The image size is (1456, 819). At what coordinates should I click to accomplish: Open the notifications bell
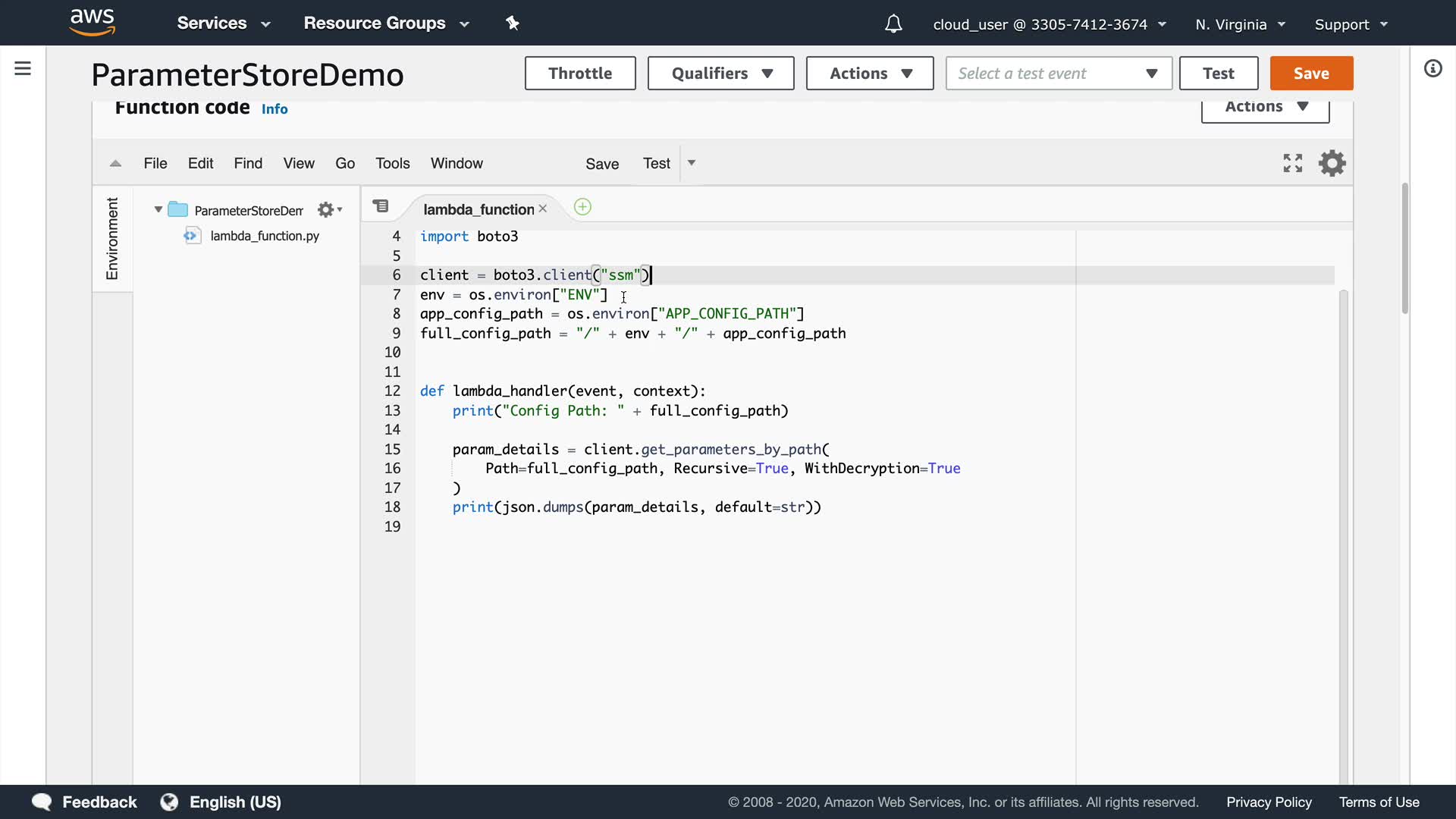coord(893,24)
